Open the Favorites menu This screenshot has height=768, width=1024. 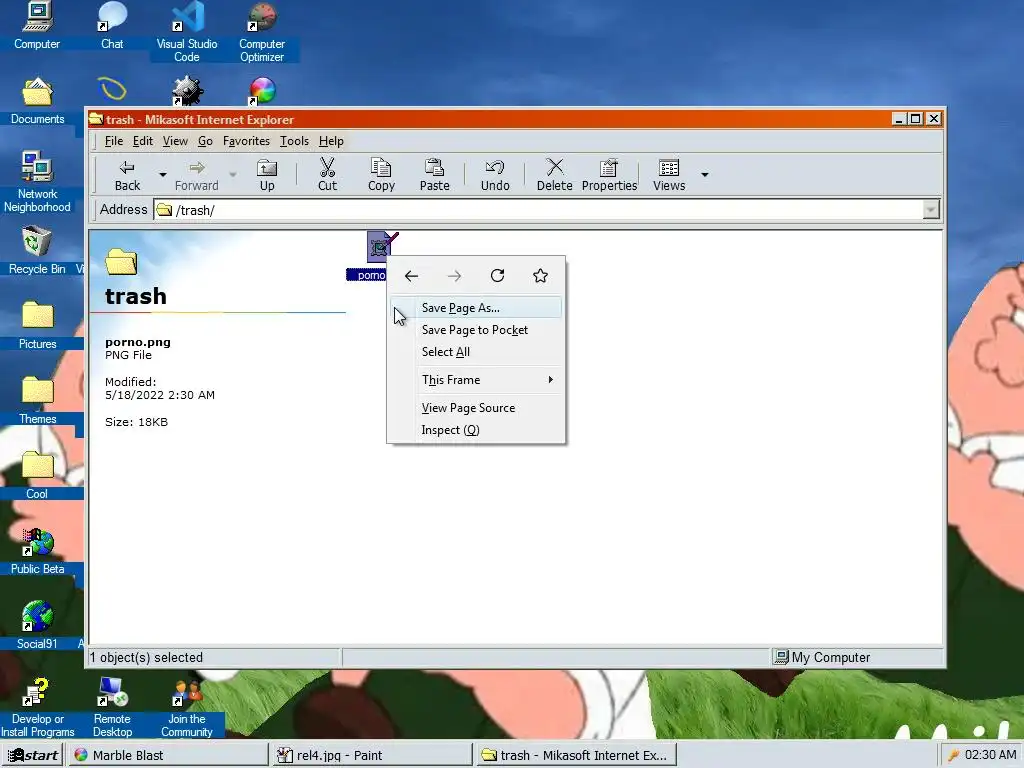click(x=246, y=141)
